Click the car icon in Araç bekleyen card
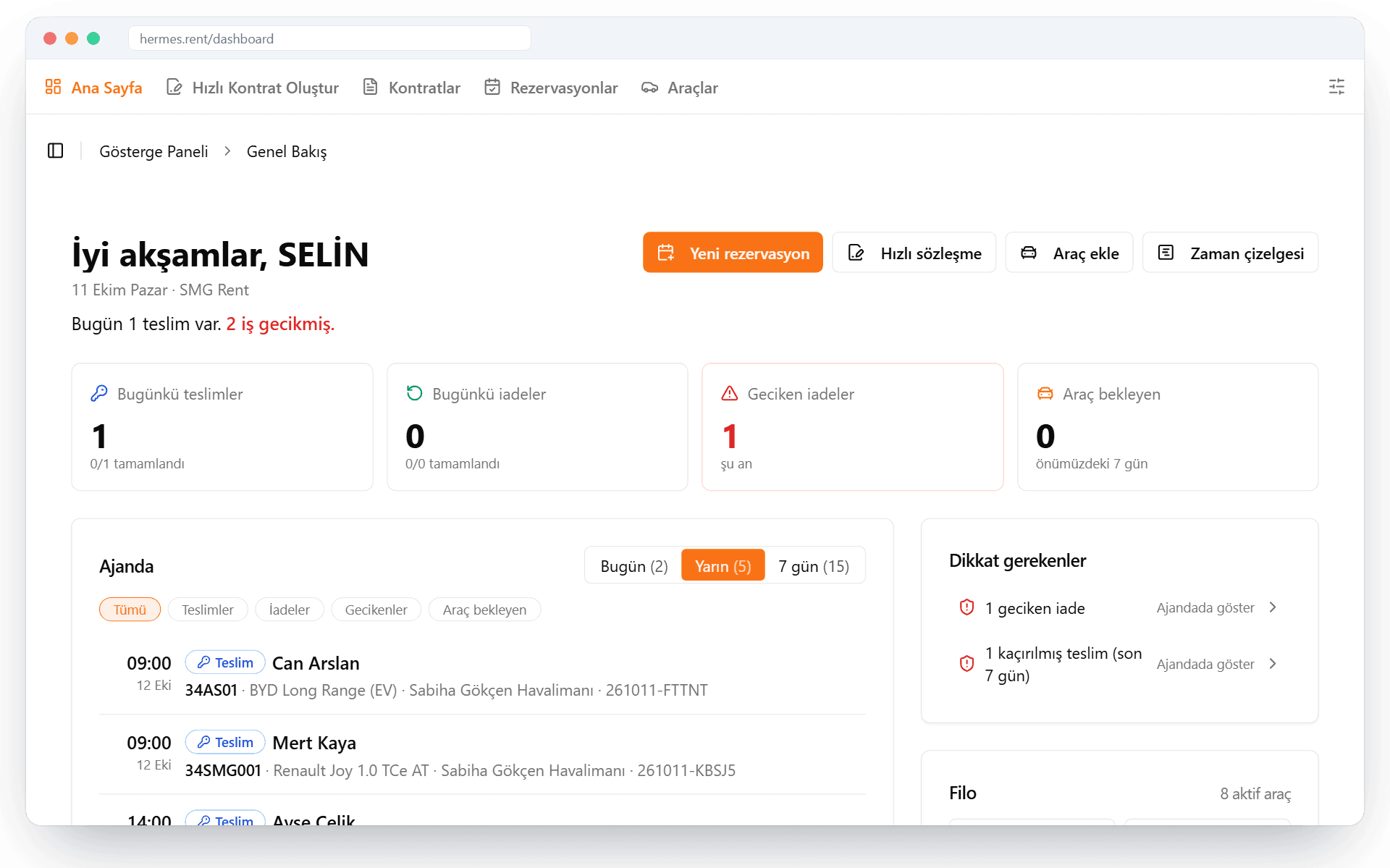The height and width of the screenshot is (868, 1390). click(1045, 393)
